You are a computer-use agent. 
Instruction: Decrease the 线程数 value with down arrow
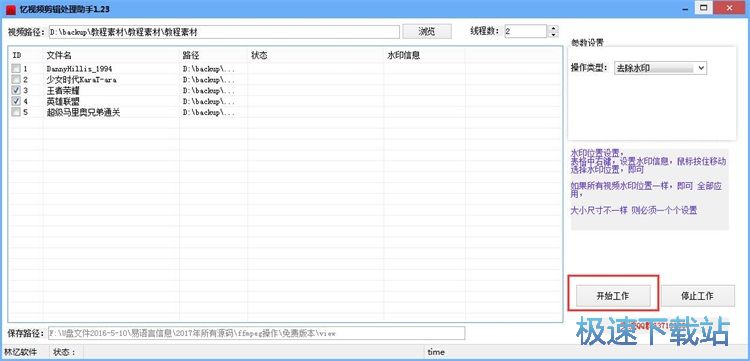tap(553, 34)
